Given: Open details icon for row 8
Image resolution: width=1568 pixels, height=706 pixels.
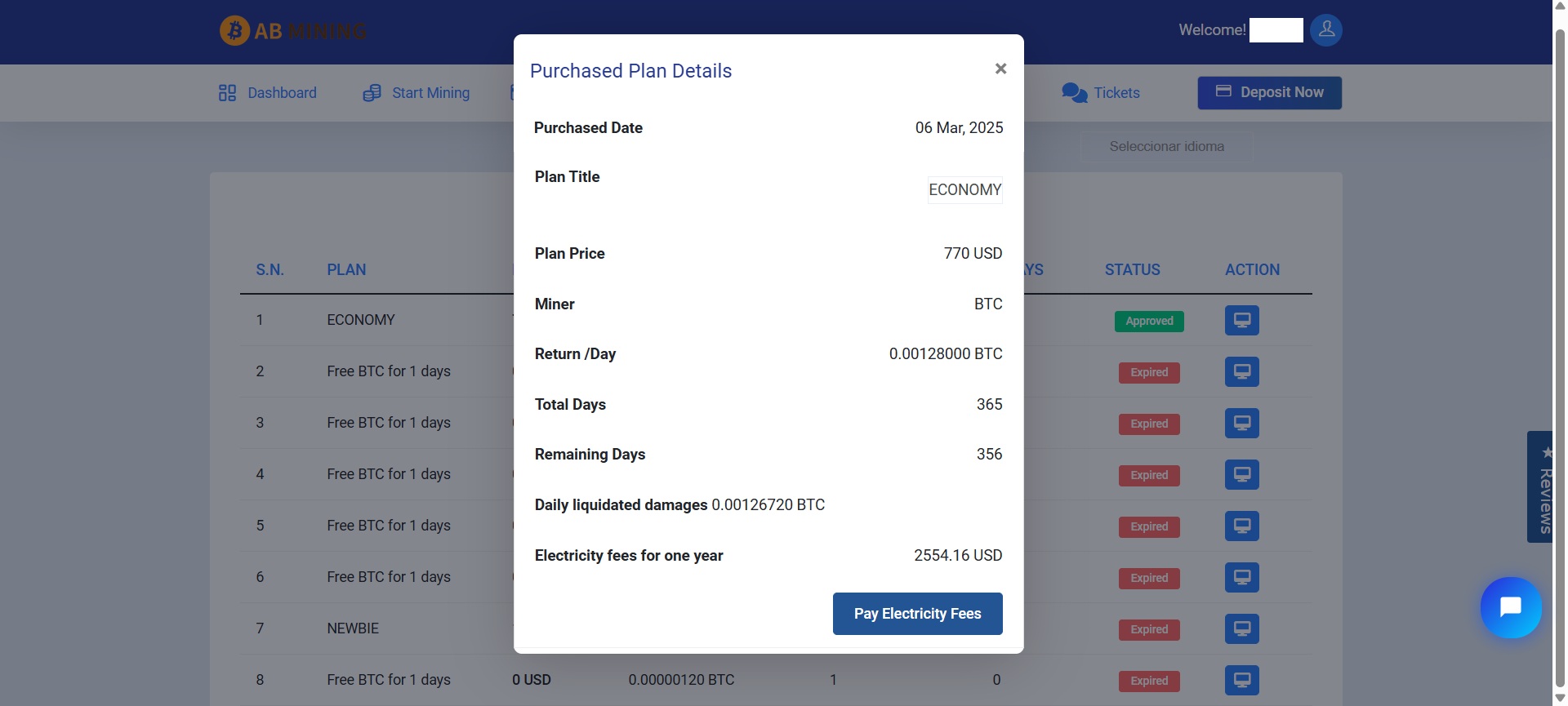Looking at the screenshot, I should tap(1241, 681).
